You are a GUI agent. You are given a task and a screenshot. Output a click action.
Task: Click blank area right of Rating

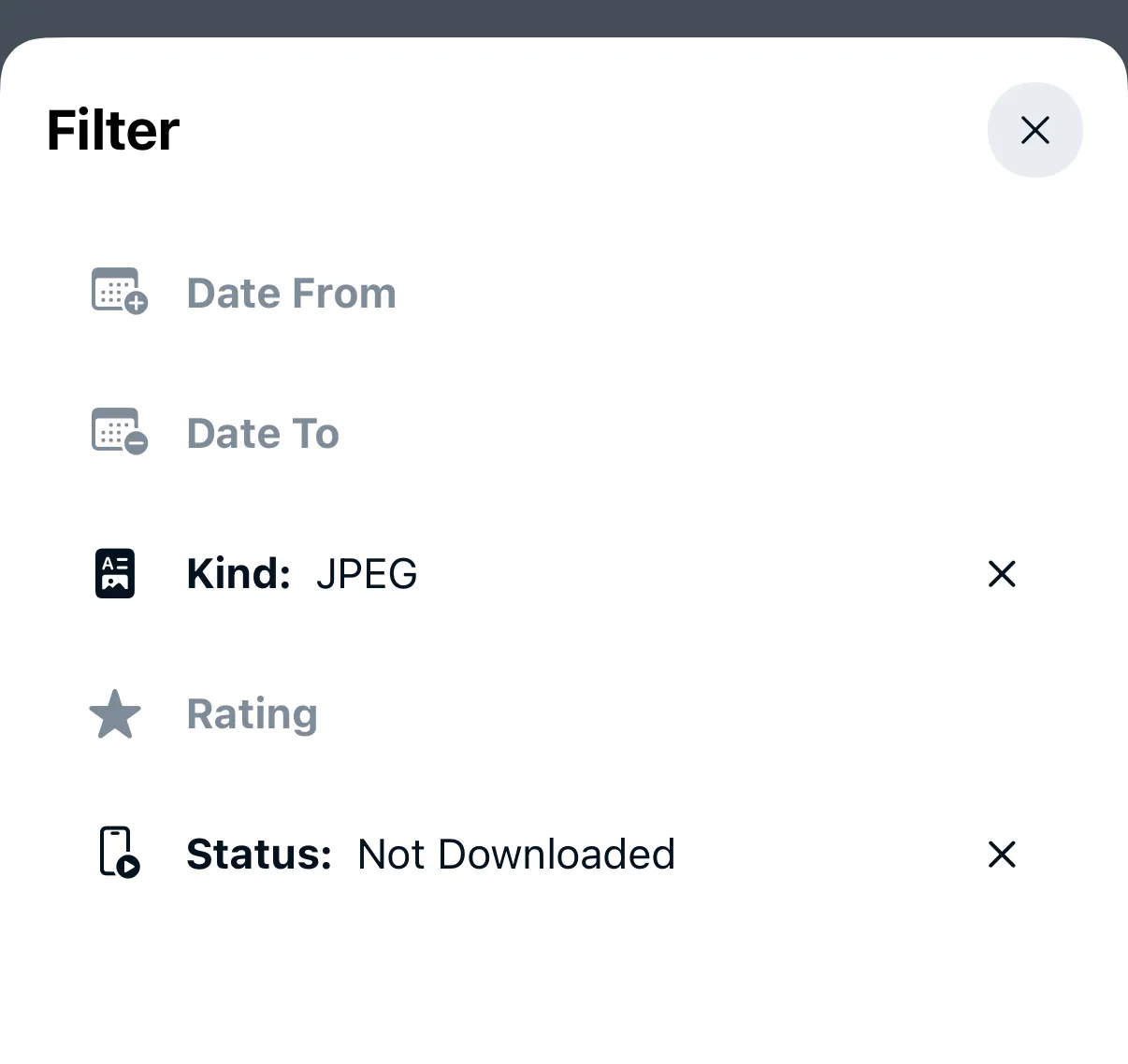point(701,714)
